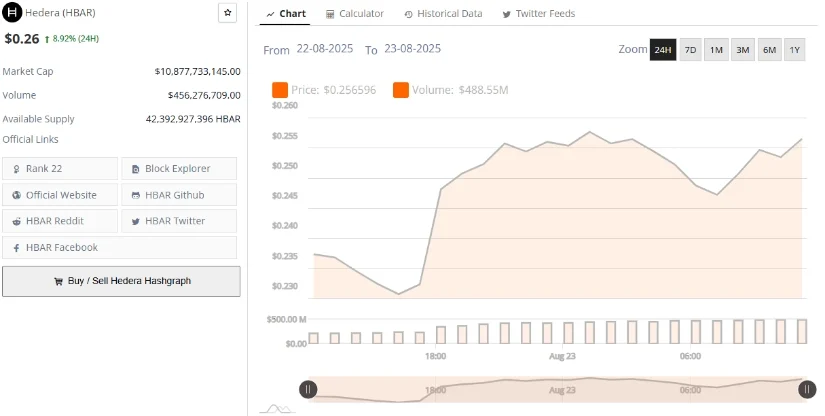Open the HBAR Github link

(x=179, y=195)
